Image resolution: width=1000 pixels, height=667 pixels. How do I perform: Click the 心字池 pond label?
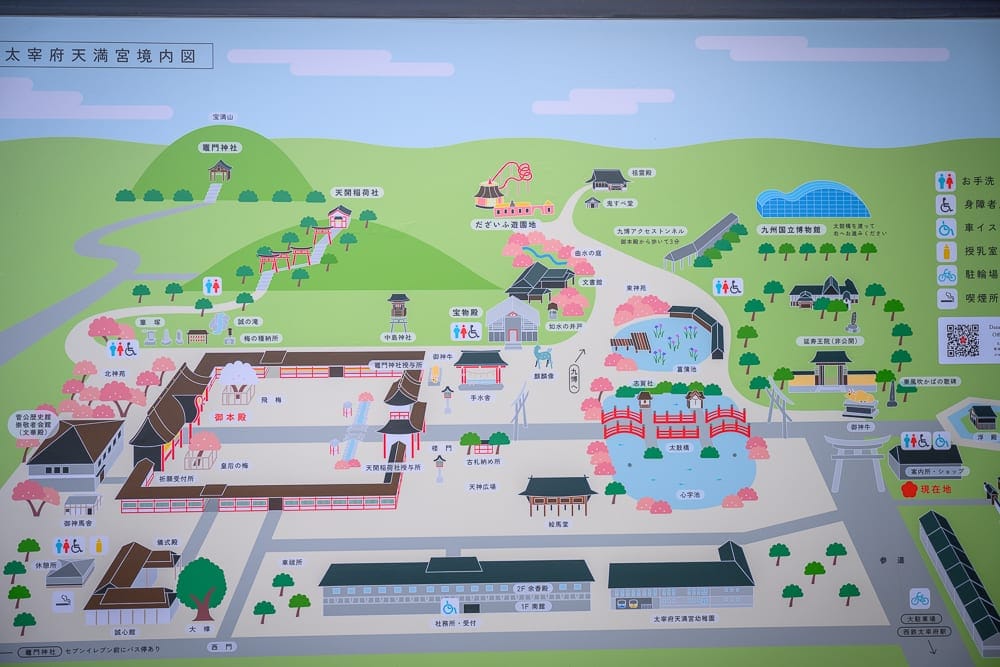click(x=689, y=494)
